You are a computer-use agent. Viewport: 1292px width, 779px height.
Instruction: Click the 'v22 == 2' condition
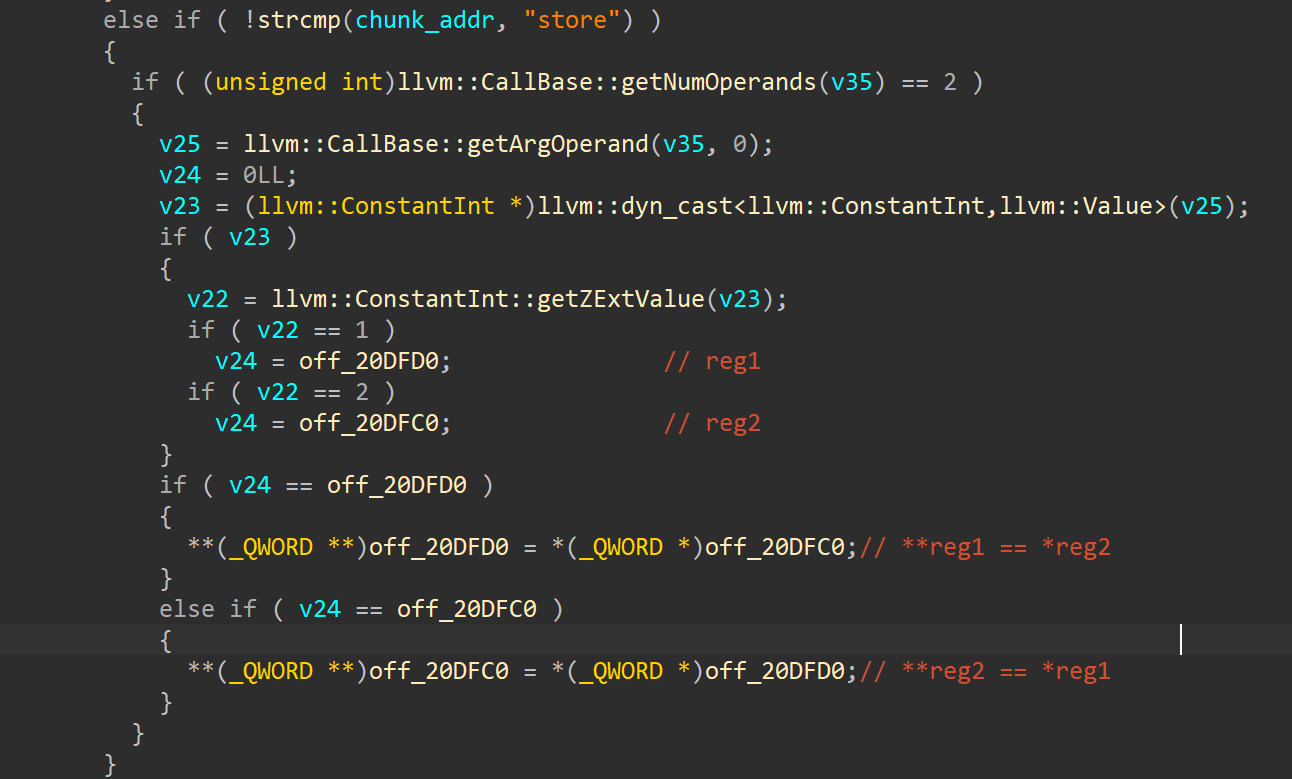[312, 392]
